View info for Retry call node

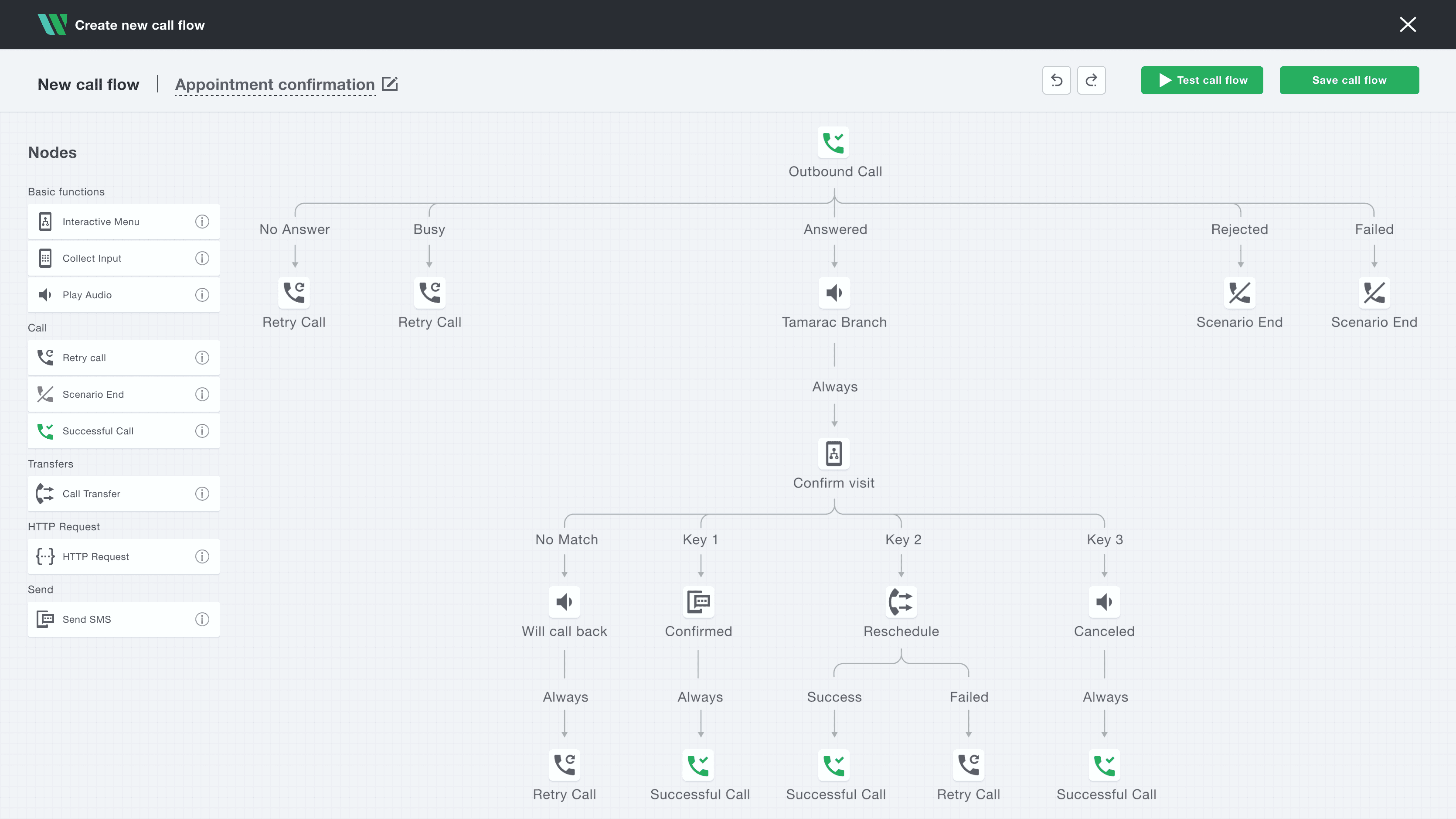pos(202,358)
